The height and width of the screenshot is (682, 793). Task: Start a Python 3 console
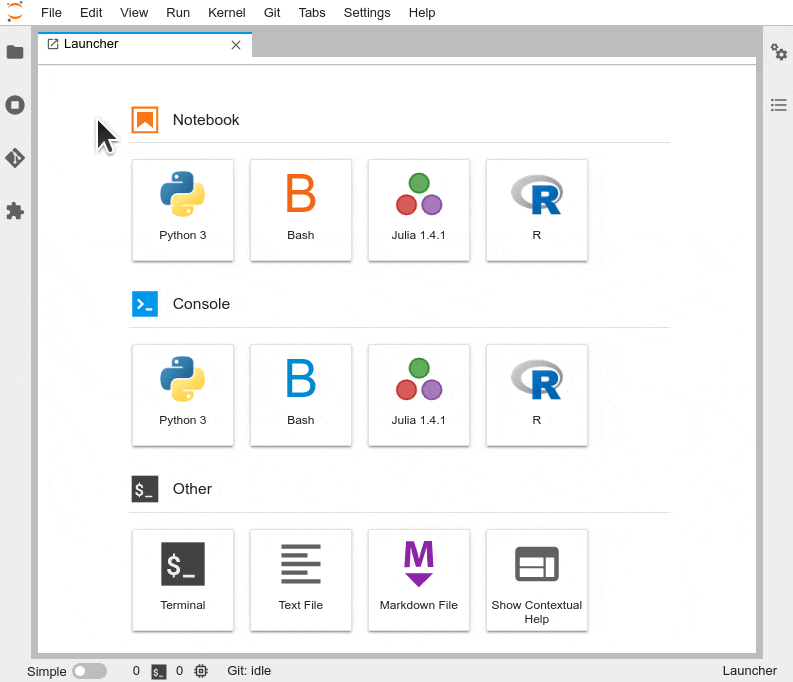(183, 395)
